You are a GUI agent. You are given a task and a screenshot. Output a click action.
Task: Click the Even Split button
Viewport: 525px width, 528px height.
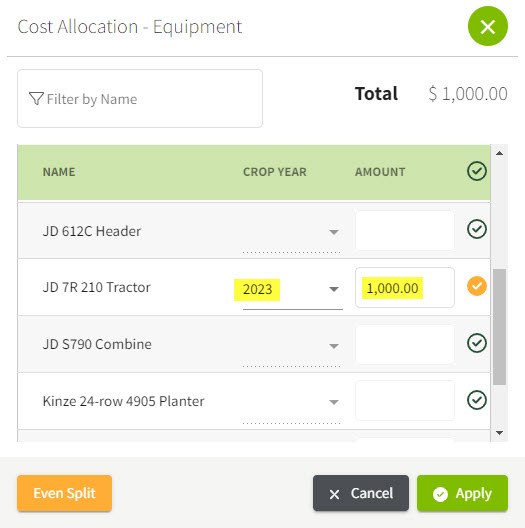[x=65, y=493]
